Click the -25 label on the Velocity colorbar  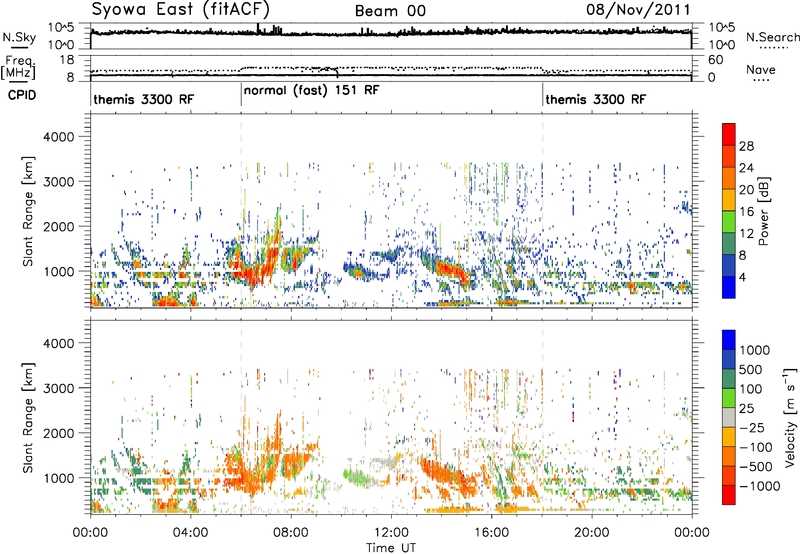point(753,428)
